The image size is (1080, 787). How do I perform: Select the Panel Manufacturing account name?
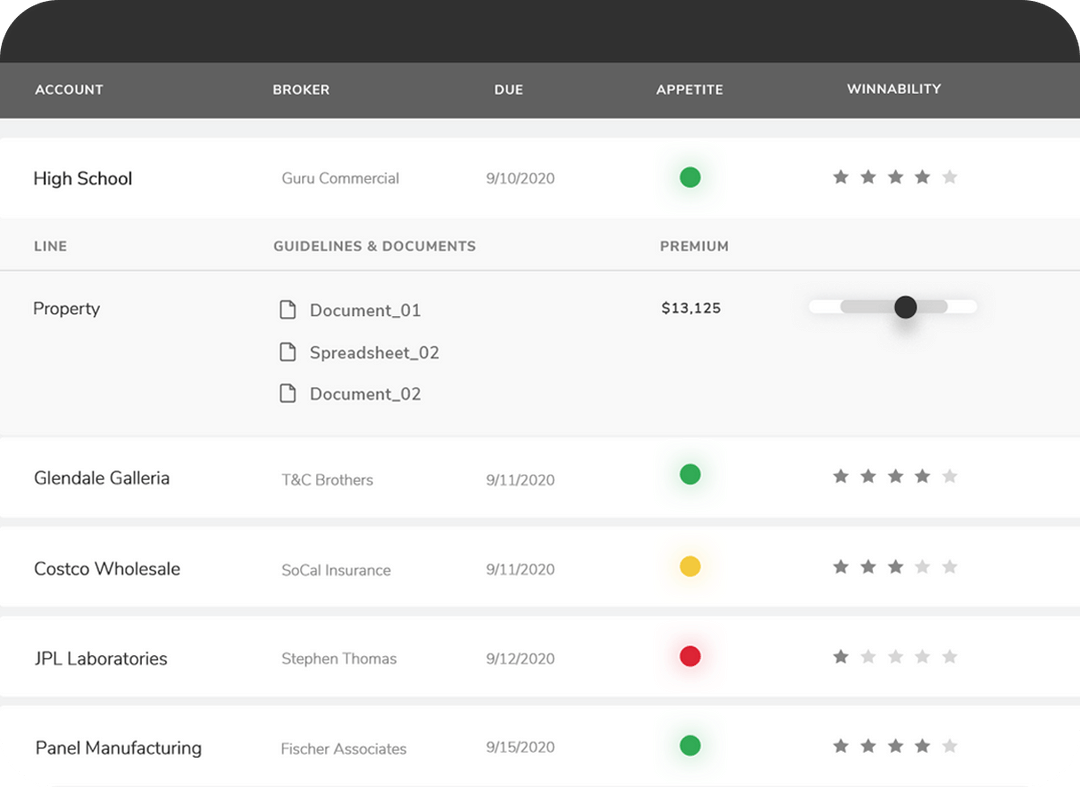(118, 748)
